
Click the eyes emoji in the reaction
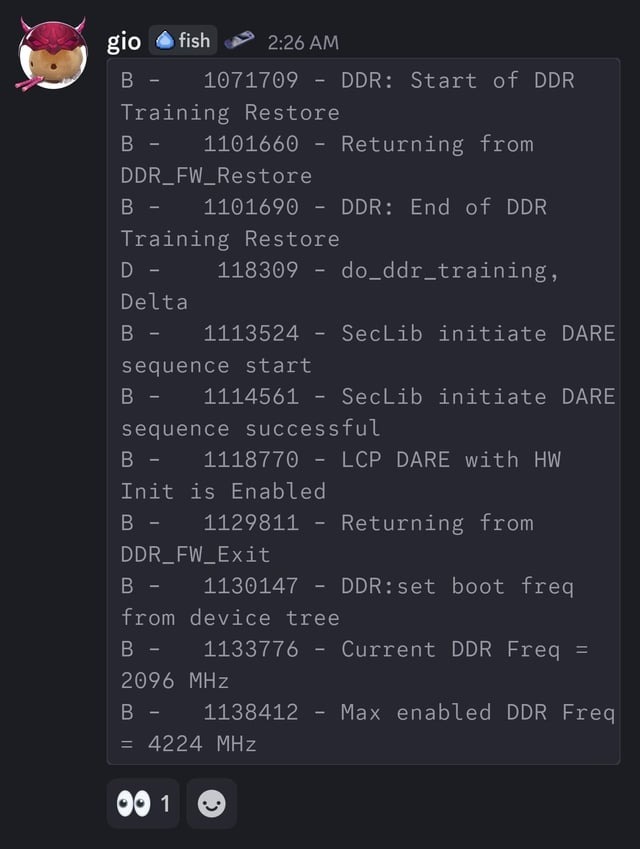coord(132,804)
